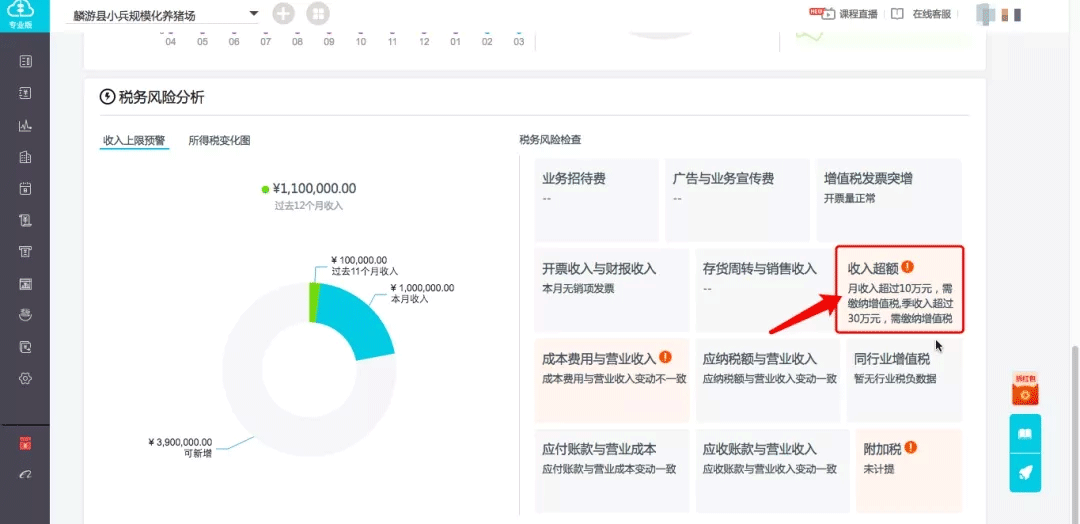This screenshot has width=1080, height=524.
Task: Click green donut chart segment
Action: point(313,303)
